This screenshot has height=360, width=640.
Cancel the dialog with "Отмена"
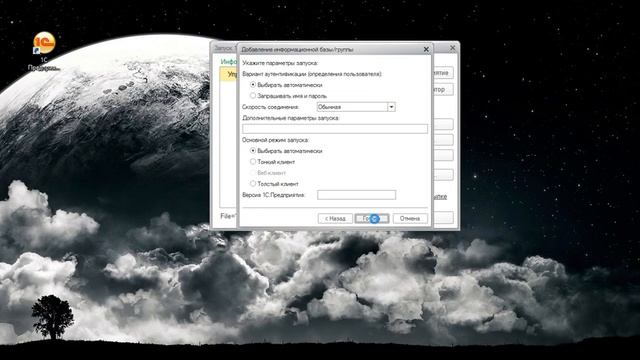point(410,219)
